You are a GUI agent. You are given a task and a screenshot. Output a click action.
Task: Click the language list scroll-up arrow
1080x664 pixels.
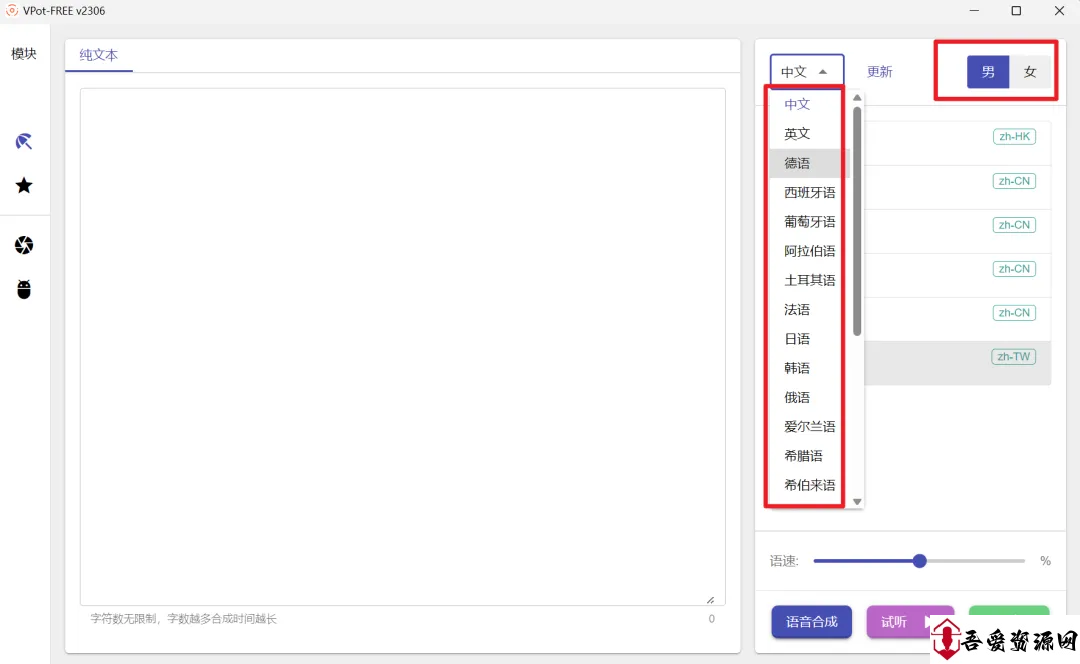[857, 98]
